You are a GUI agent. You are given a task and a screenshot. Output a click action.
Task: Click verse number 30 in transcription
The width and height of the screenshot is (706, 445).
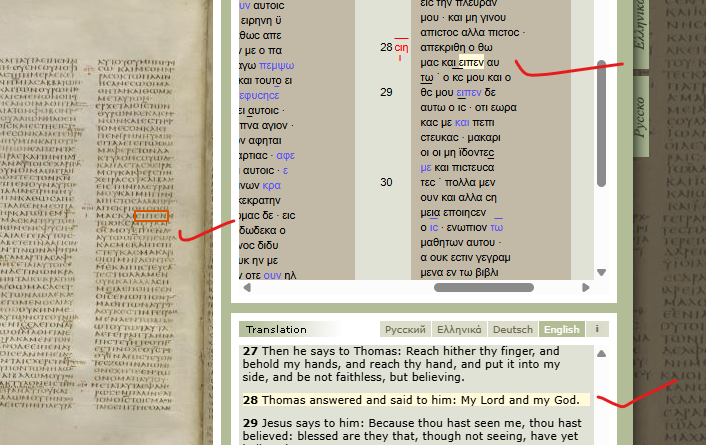point(386,182)
